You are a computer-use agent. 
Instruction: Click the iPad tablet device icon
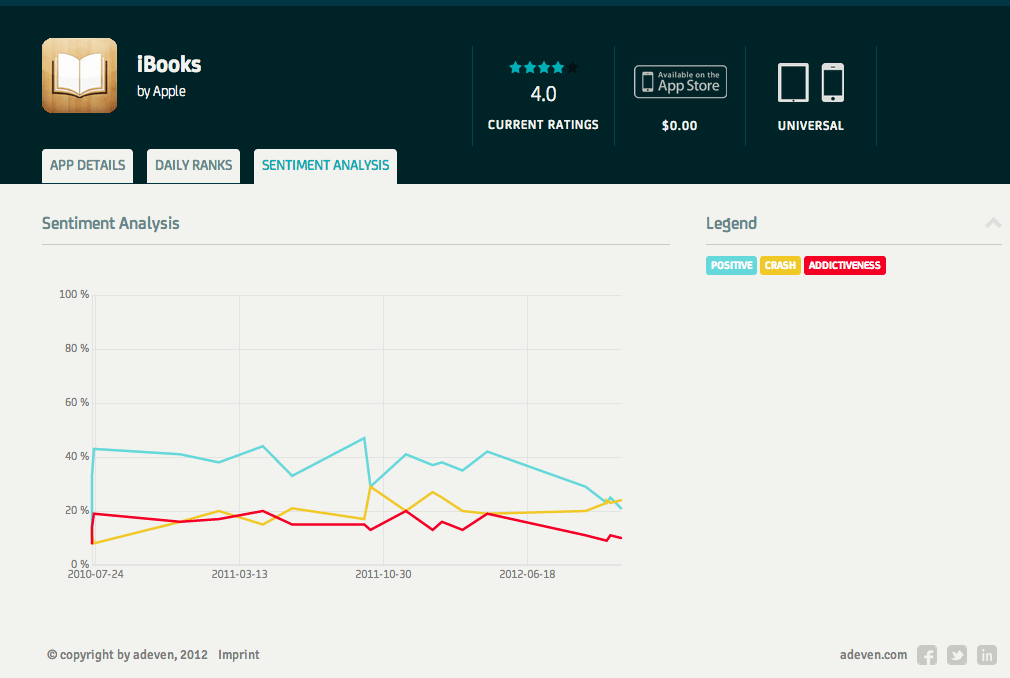point(793,83)
